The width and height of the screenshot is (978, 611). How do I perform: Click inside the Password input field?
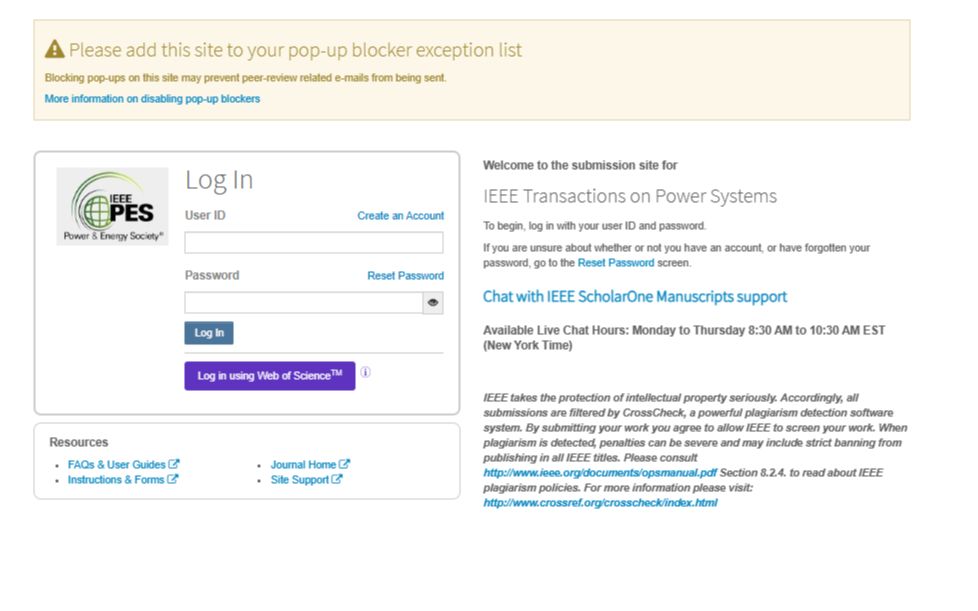tap(305, 302)
